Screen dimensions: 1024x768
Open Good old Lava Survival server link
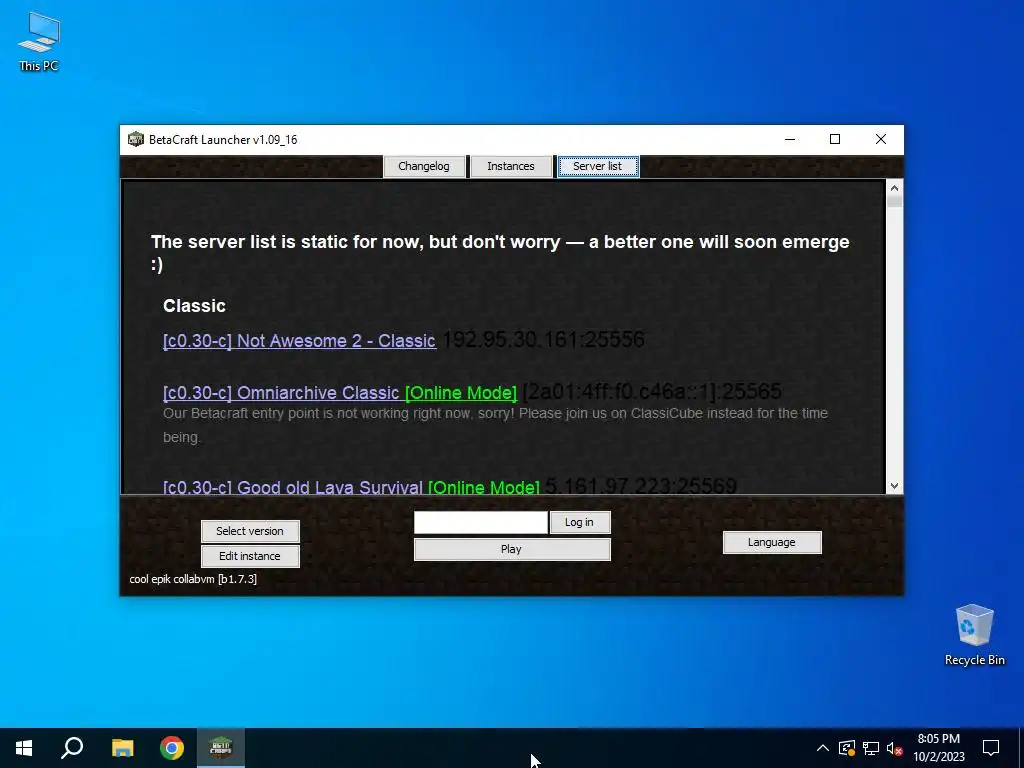(x=351, y=487)
